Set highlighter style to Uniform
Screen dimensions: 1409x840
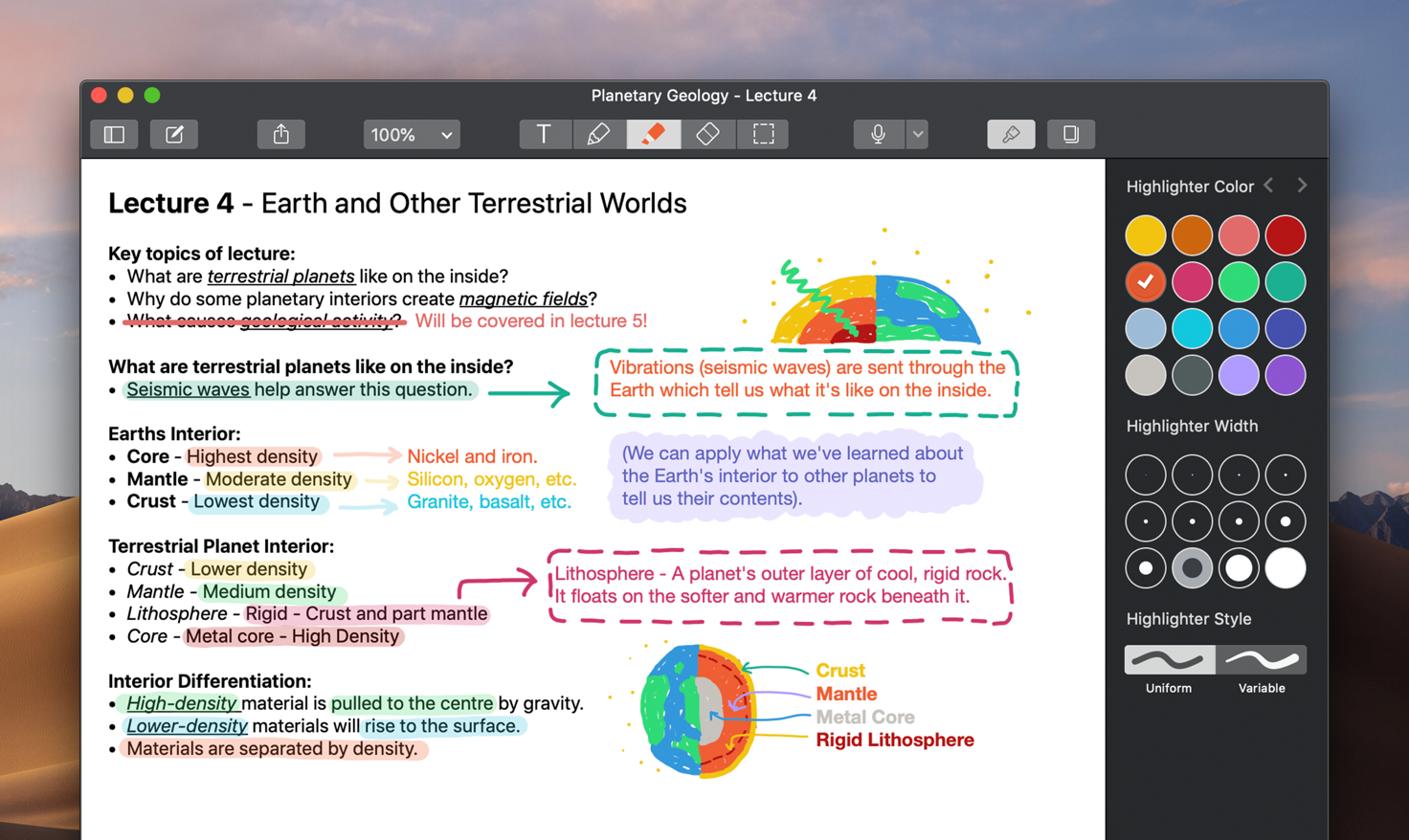tap(1169, 660)
